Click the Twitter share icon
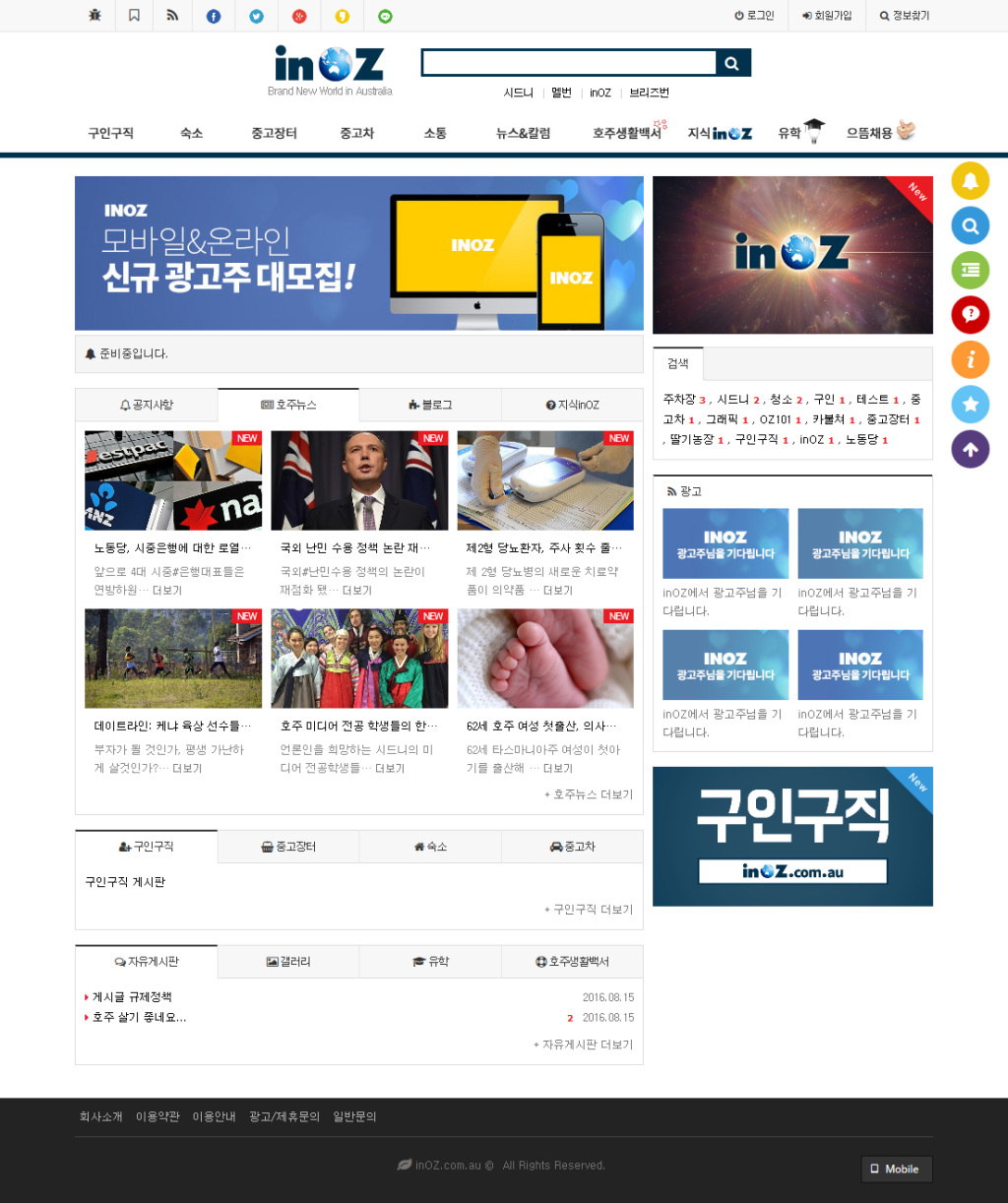 [x=256, y=16]
